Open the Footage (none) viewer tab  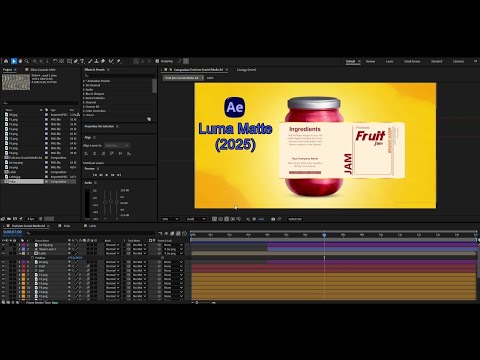(x=246, y=70)
